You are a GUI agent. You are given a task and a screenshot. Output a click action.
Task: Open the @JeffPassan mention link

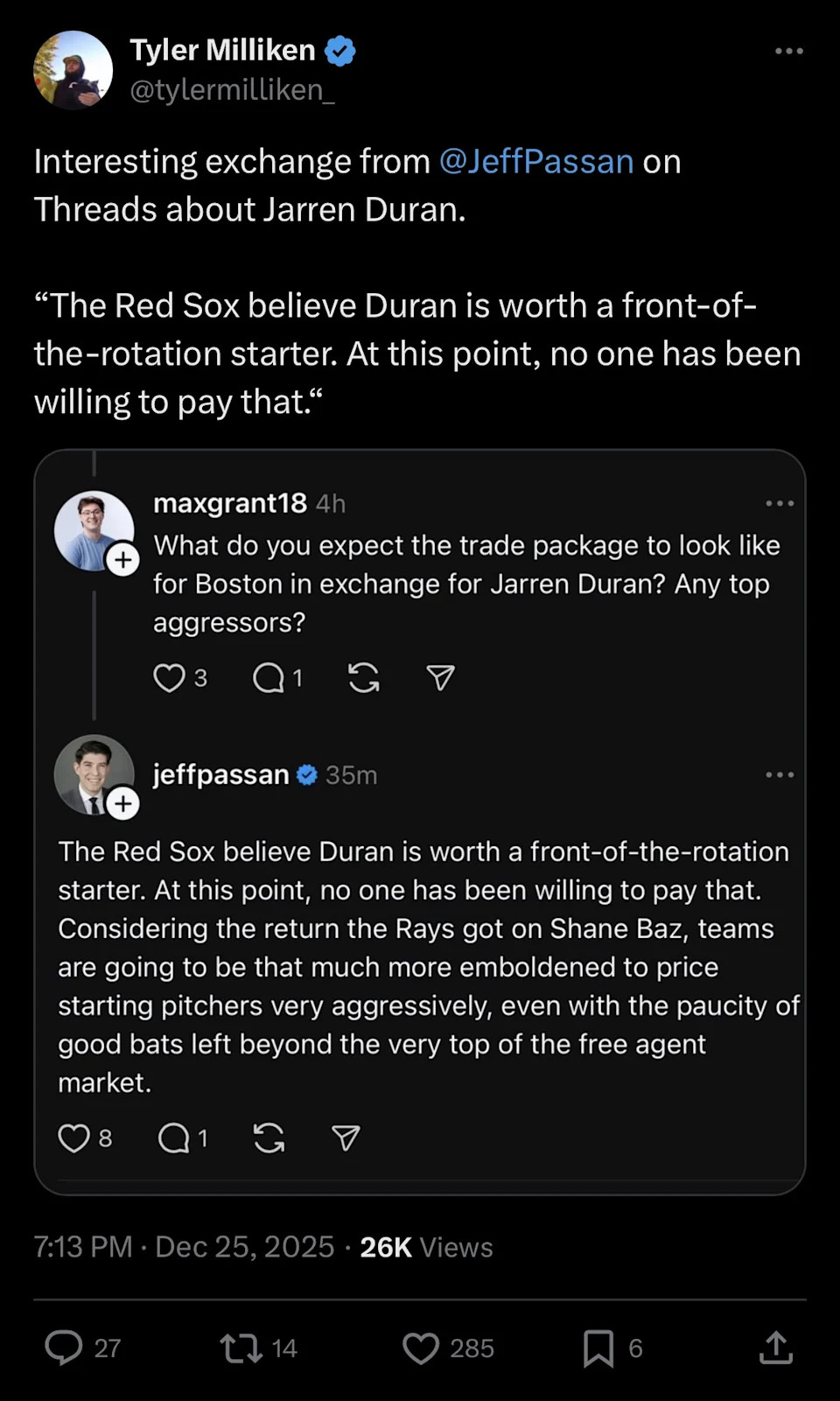(535, 162)
